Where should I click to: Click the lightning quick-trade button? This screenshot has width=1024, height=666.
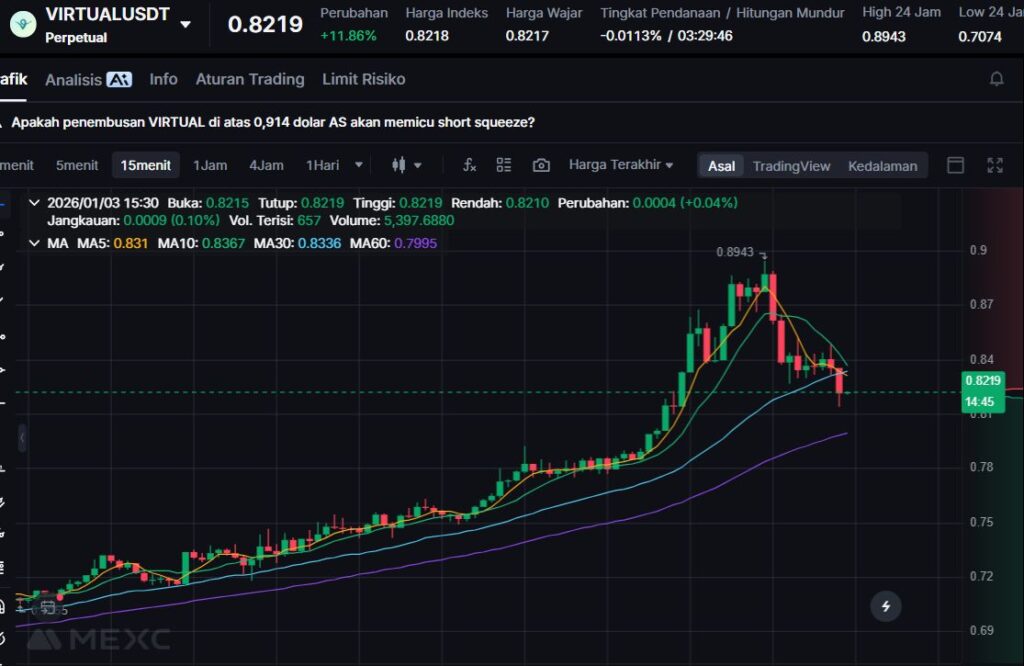click(x=885, y=605)
